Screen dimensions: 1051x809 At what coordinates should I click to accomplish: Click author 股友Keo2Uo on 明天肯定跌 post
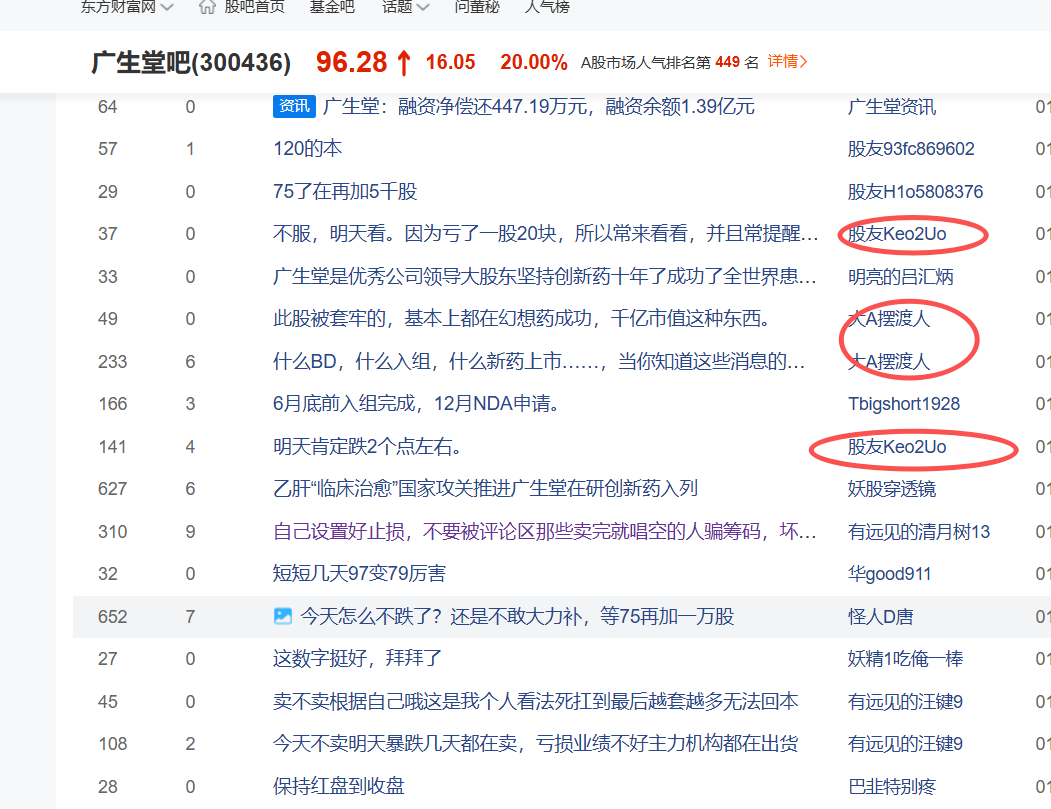(x=897, y=446)
